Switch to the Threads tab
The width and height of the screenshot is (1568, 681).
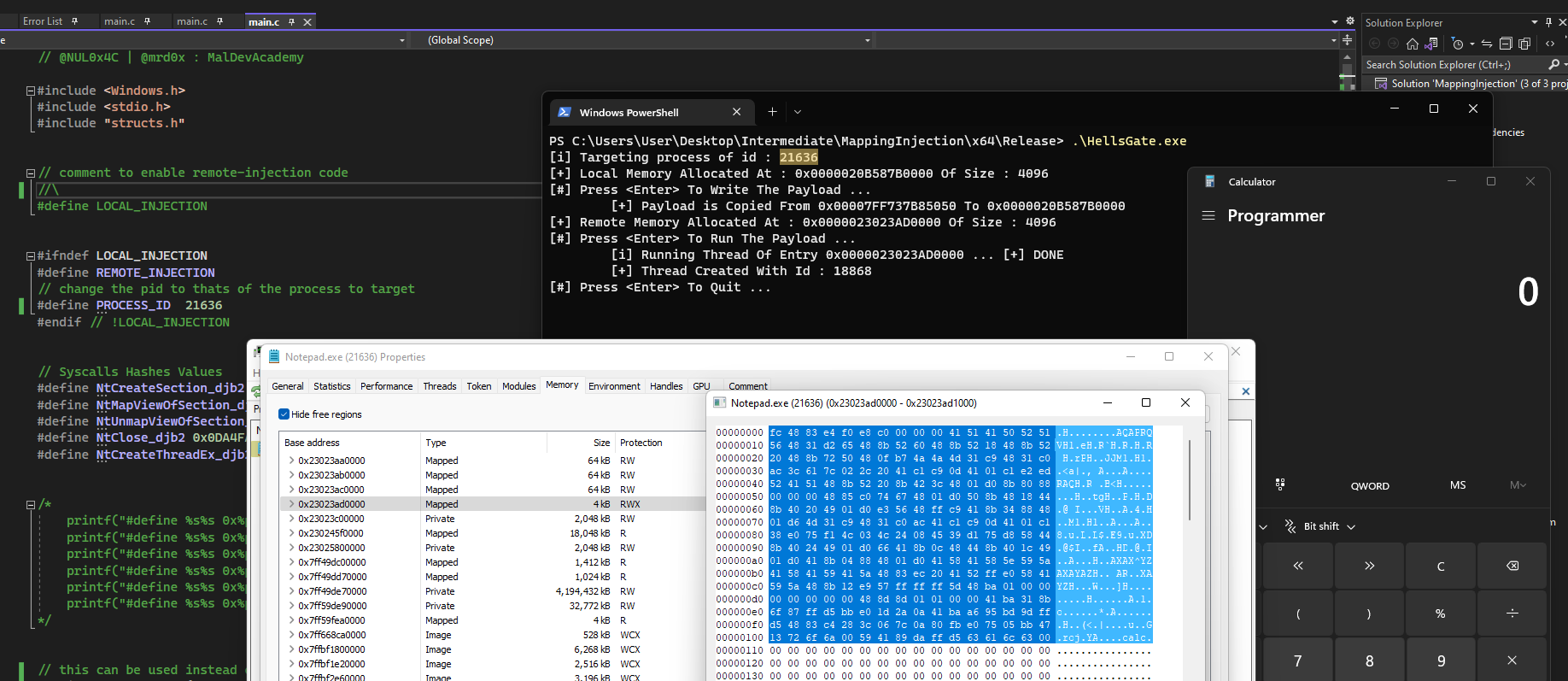point(440,386)
